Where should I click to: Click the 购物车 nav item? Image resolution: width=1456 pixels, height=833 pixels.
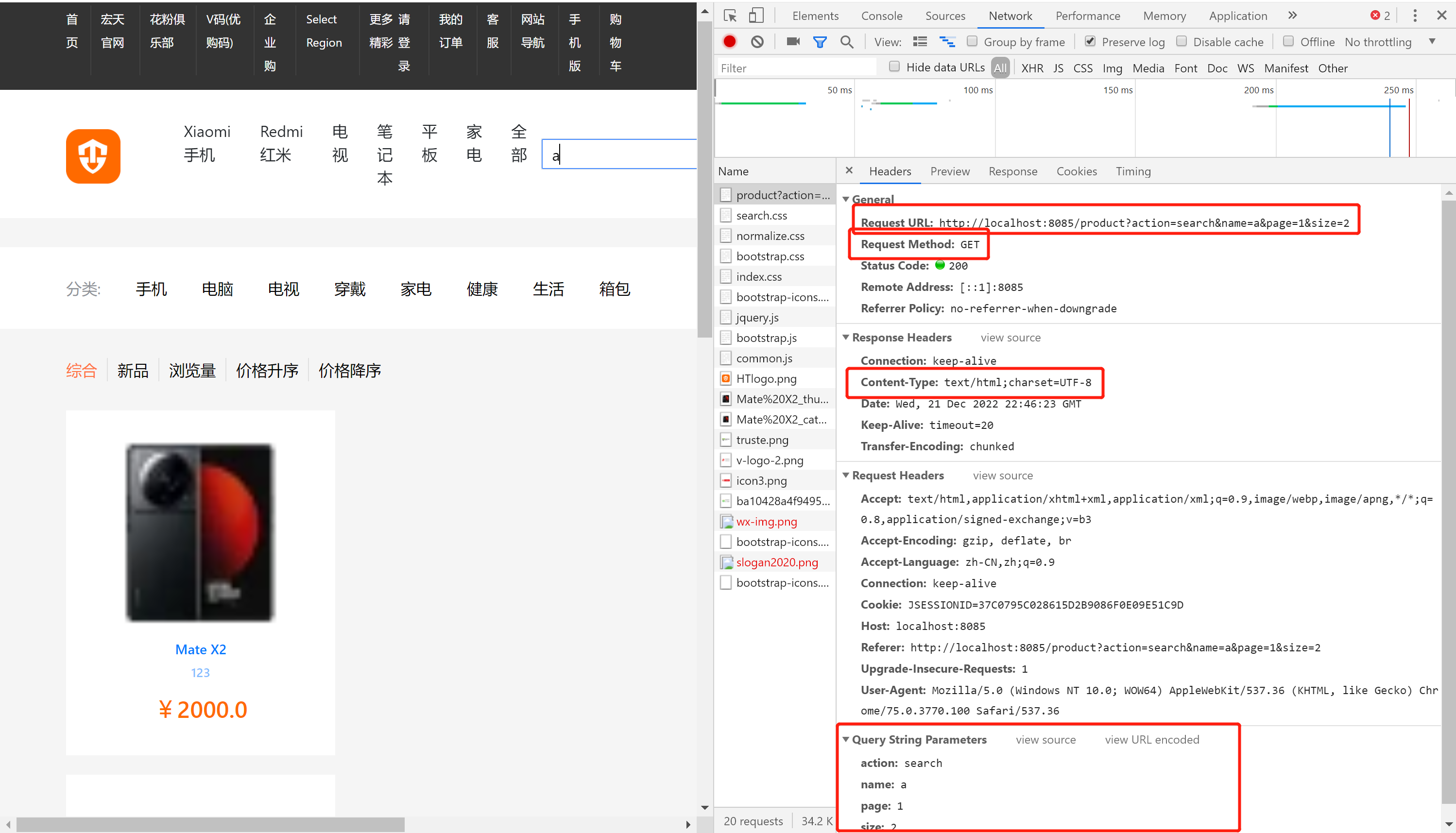pos(616,43)
